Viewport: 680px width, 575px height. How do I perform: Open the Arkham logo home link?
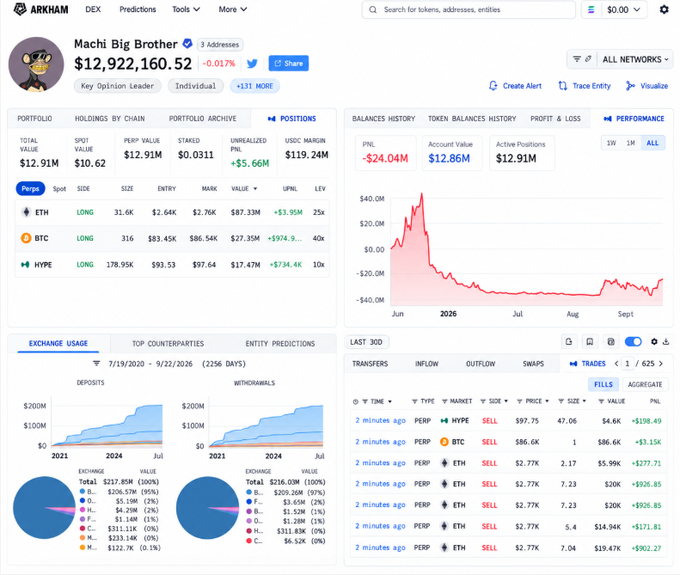(x=41, y=9)
